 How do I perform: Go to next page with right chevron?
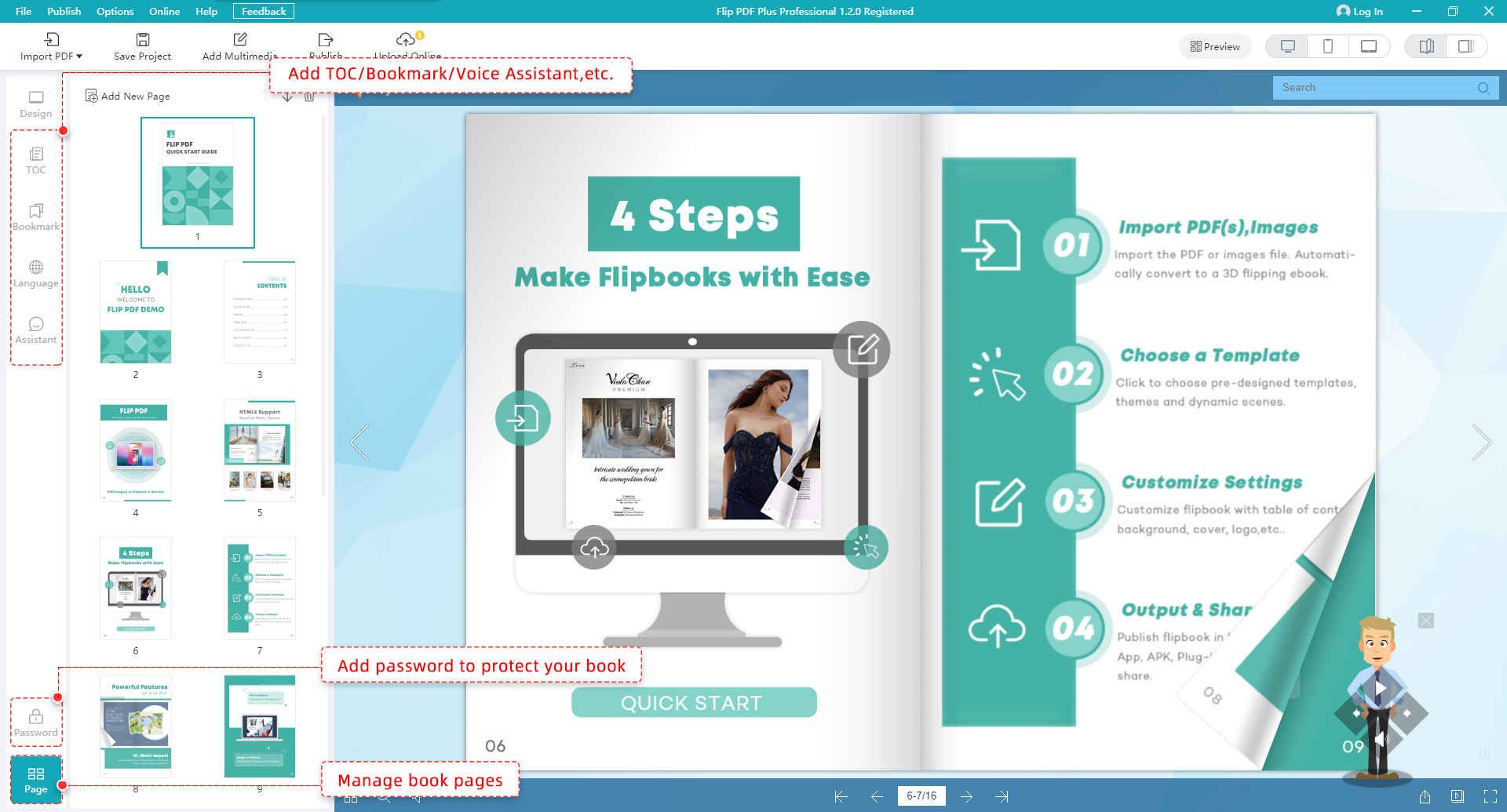(x=1481, y=442)
